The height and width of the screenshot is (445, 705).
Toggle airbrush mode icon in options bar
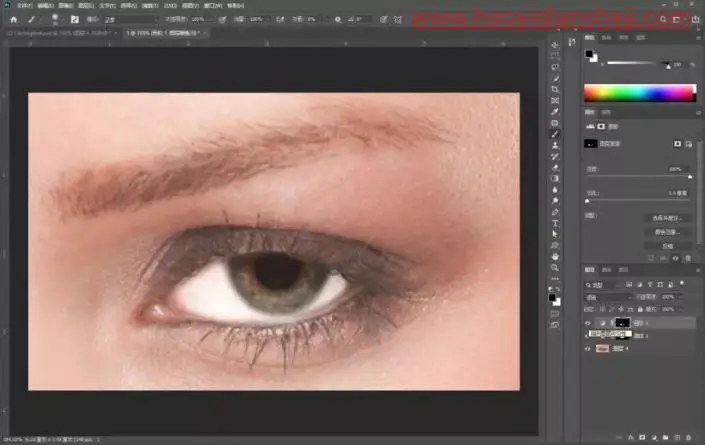280,19
